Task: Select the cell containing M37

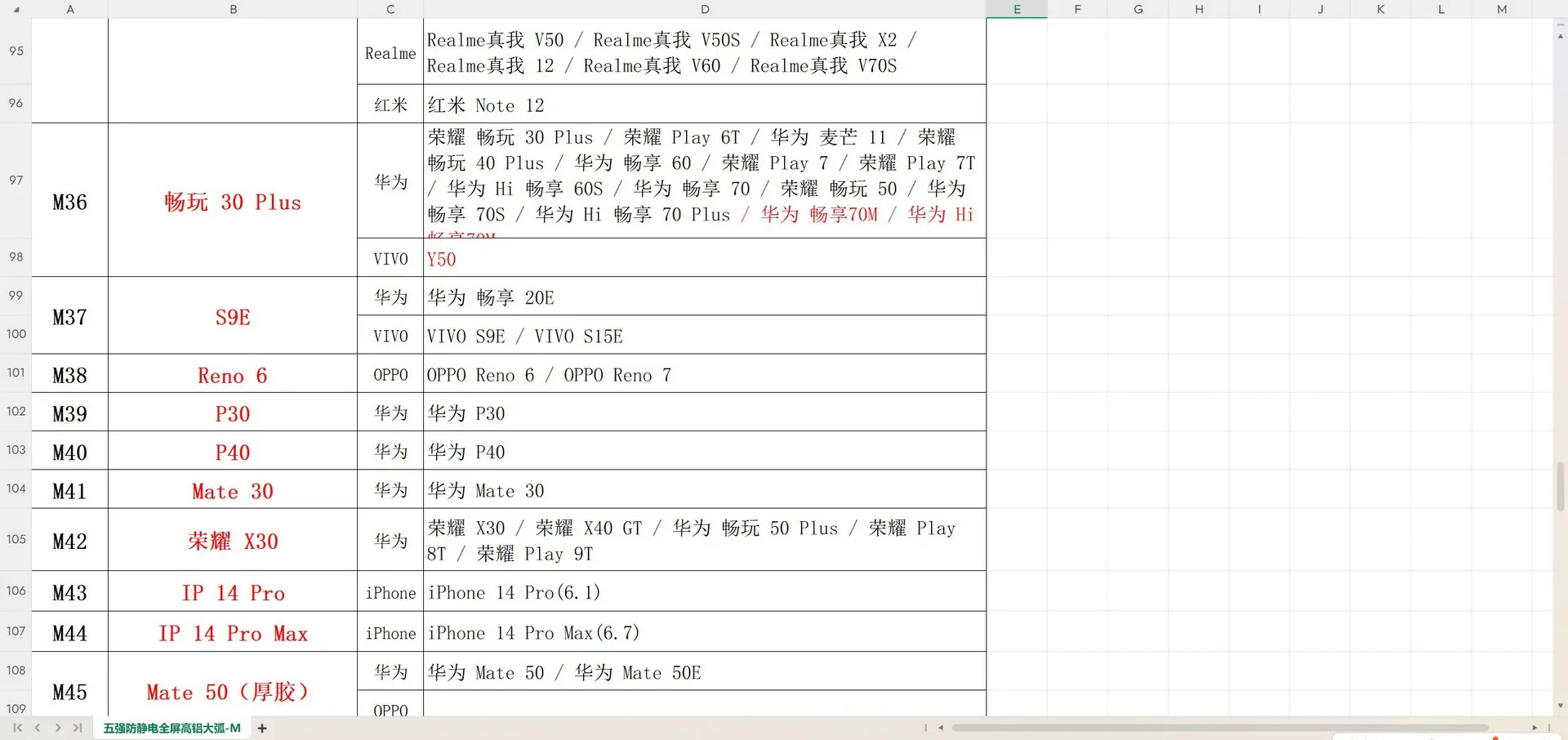Action: click(x=70, y=316)
